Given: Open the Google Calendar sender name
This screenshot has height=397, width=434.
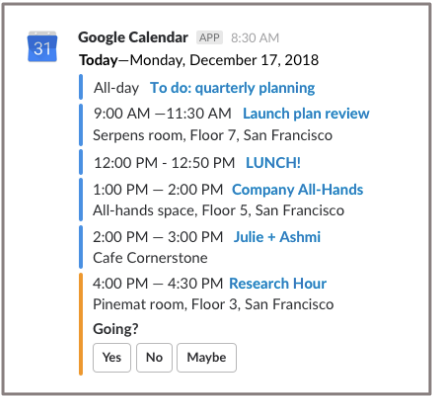Looking at the screenshot, I should pyautogui.click(x=133, y=37).
